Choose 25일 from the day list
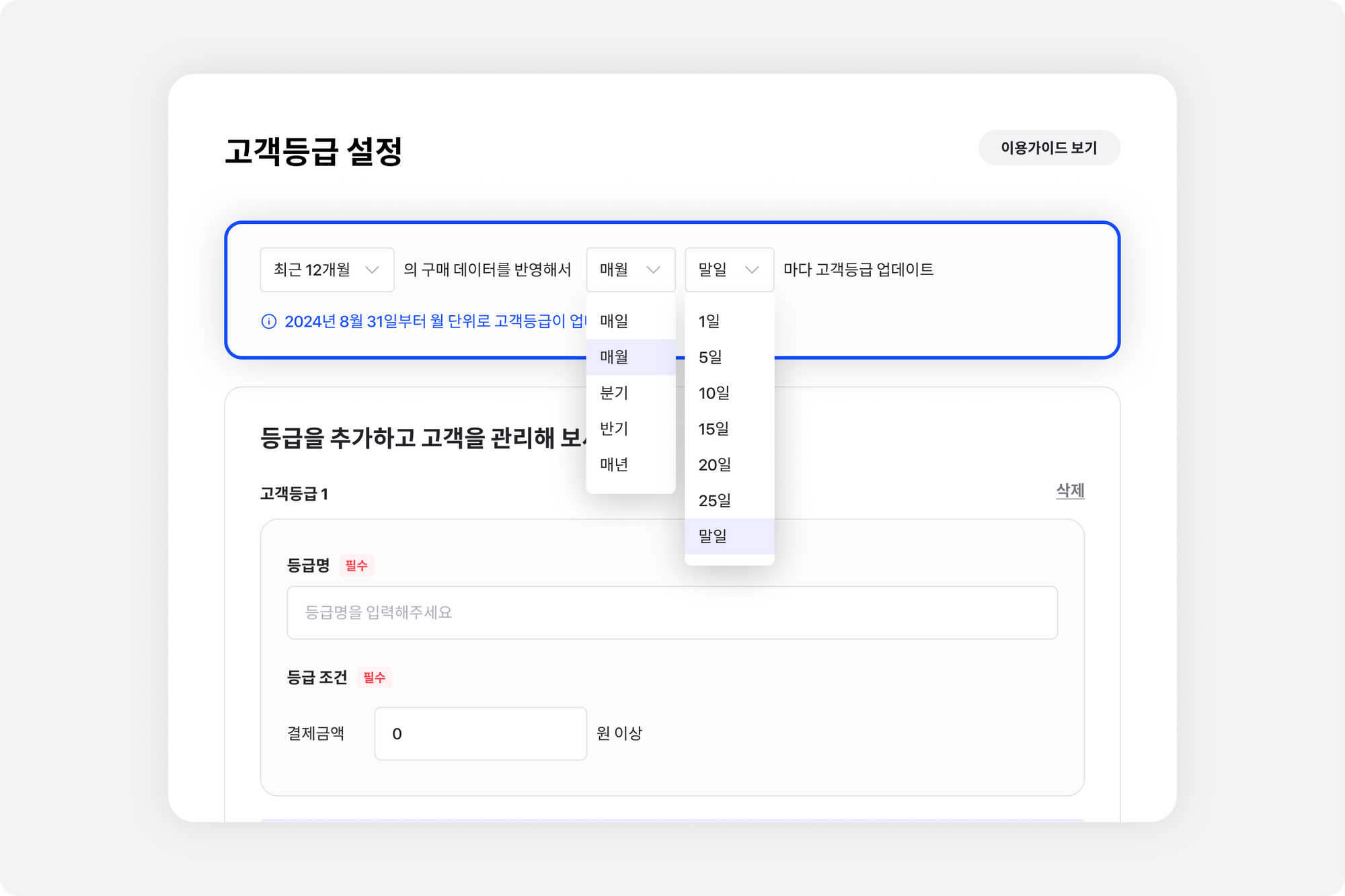Screen dimensions: 1345x896 [729, 500]
